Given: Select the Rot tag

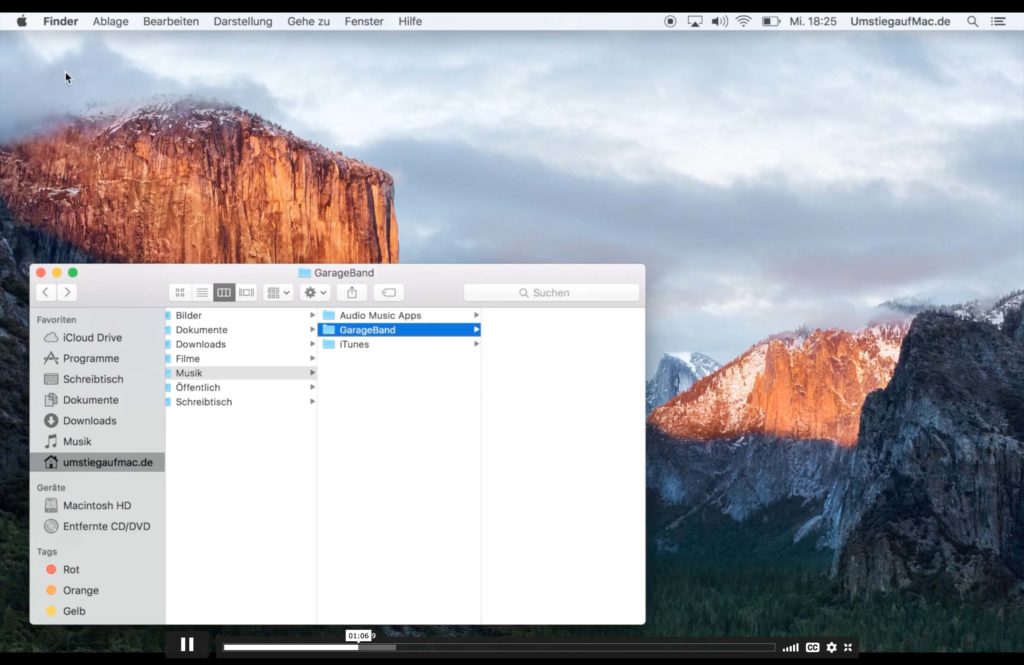Looking at the screenshot, I should tap(97, 570).
